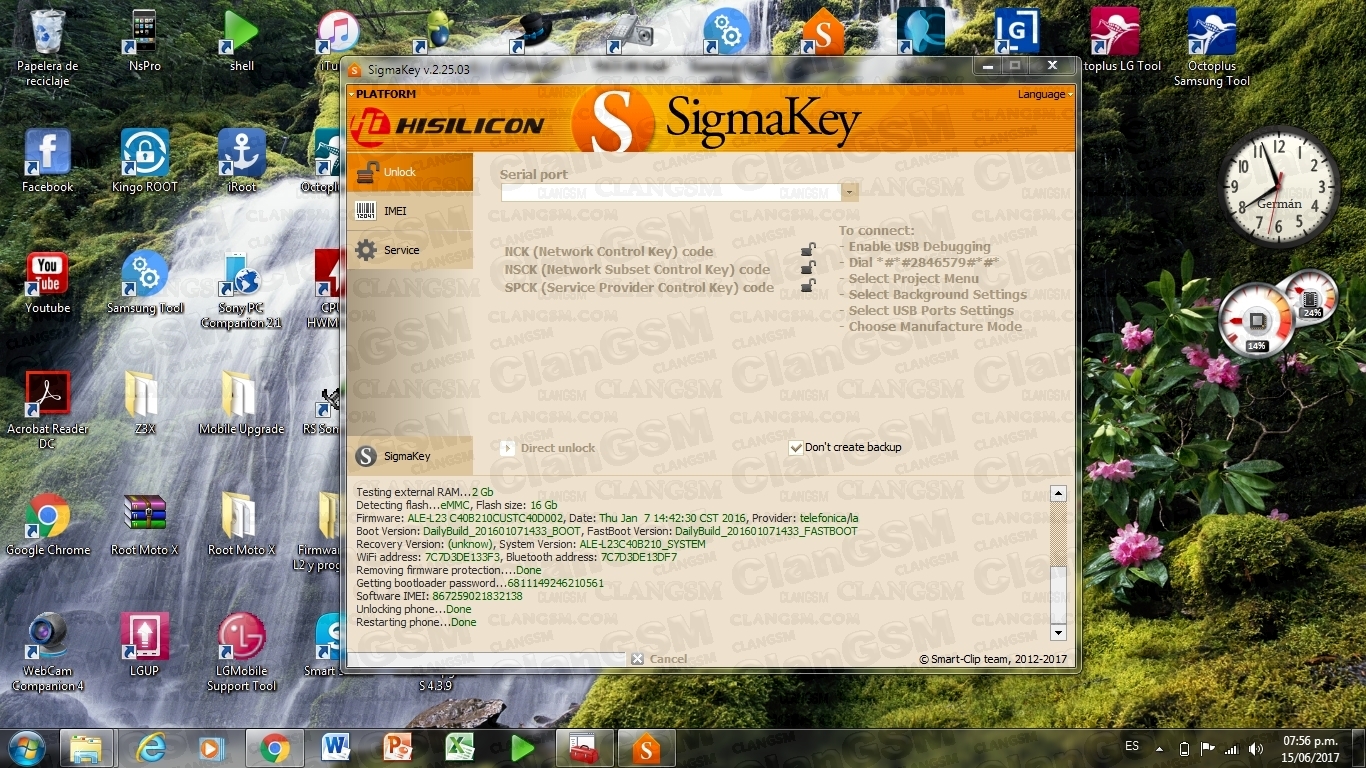Open File Explorer from taskbar
The height and width of the screenshot is (768, 1366).
[86, 748]
